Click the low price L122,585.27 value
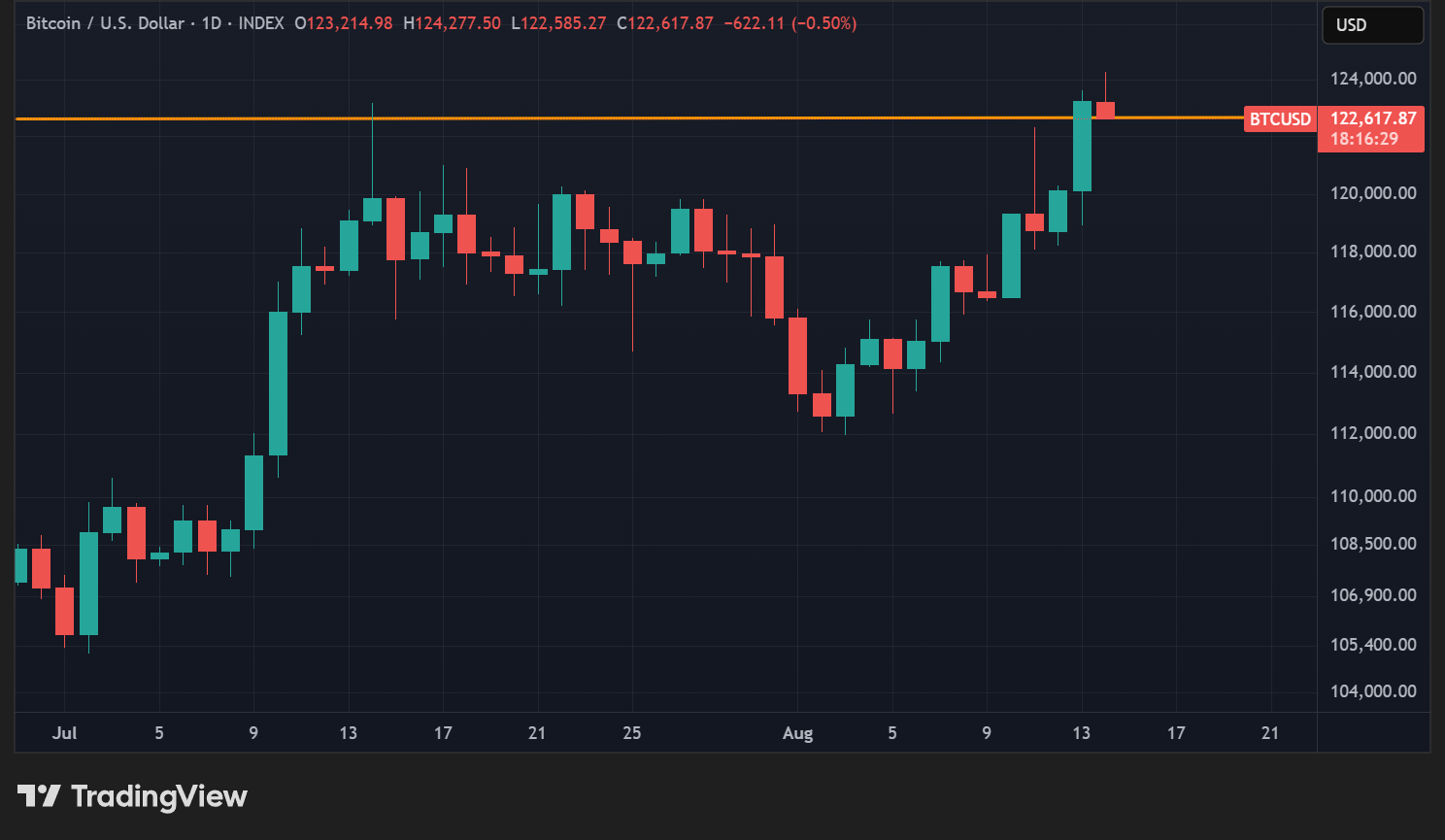1445x840 pixels. pos(559,23)
